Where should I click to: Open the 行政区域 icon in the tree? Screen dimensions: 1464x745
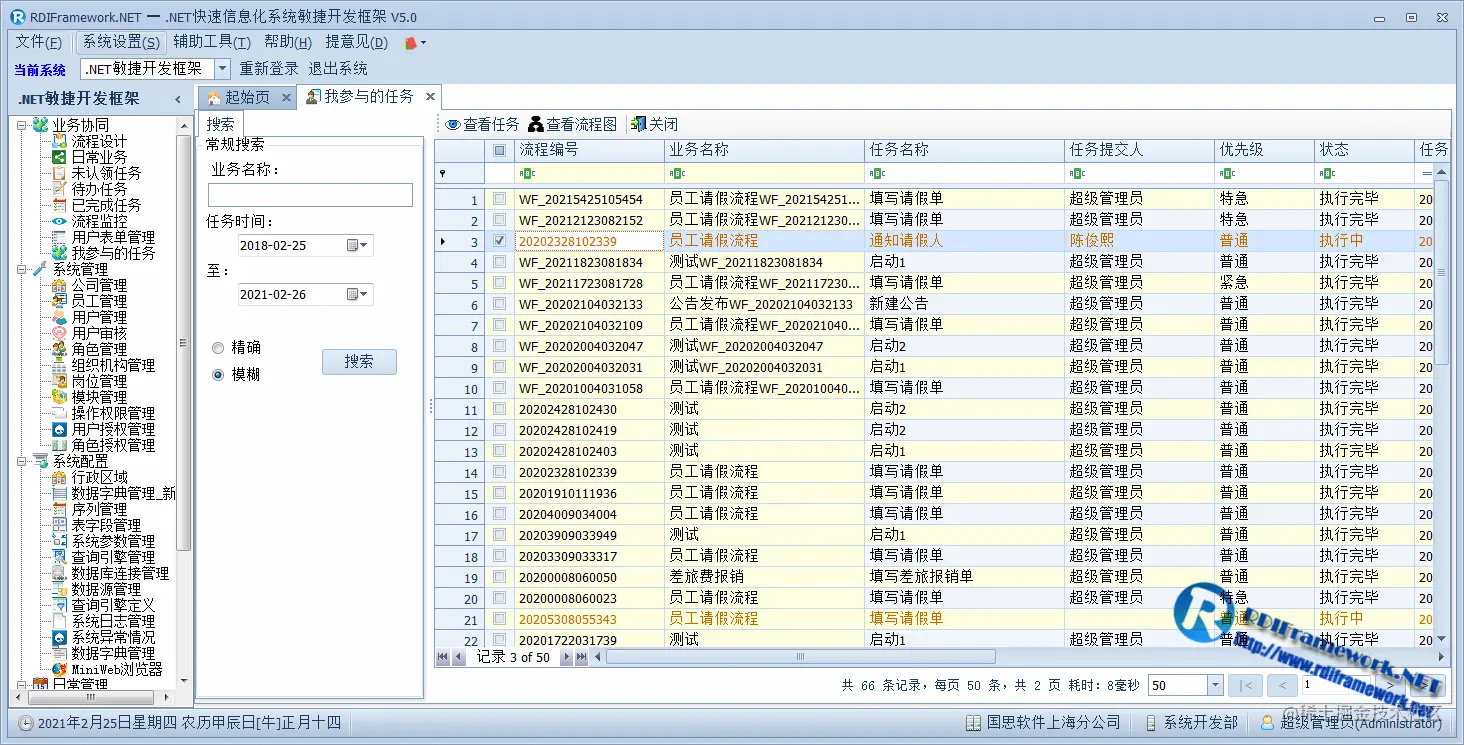(60, 477)
